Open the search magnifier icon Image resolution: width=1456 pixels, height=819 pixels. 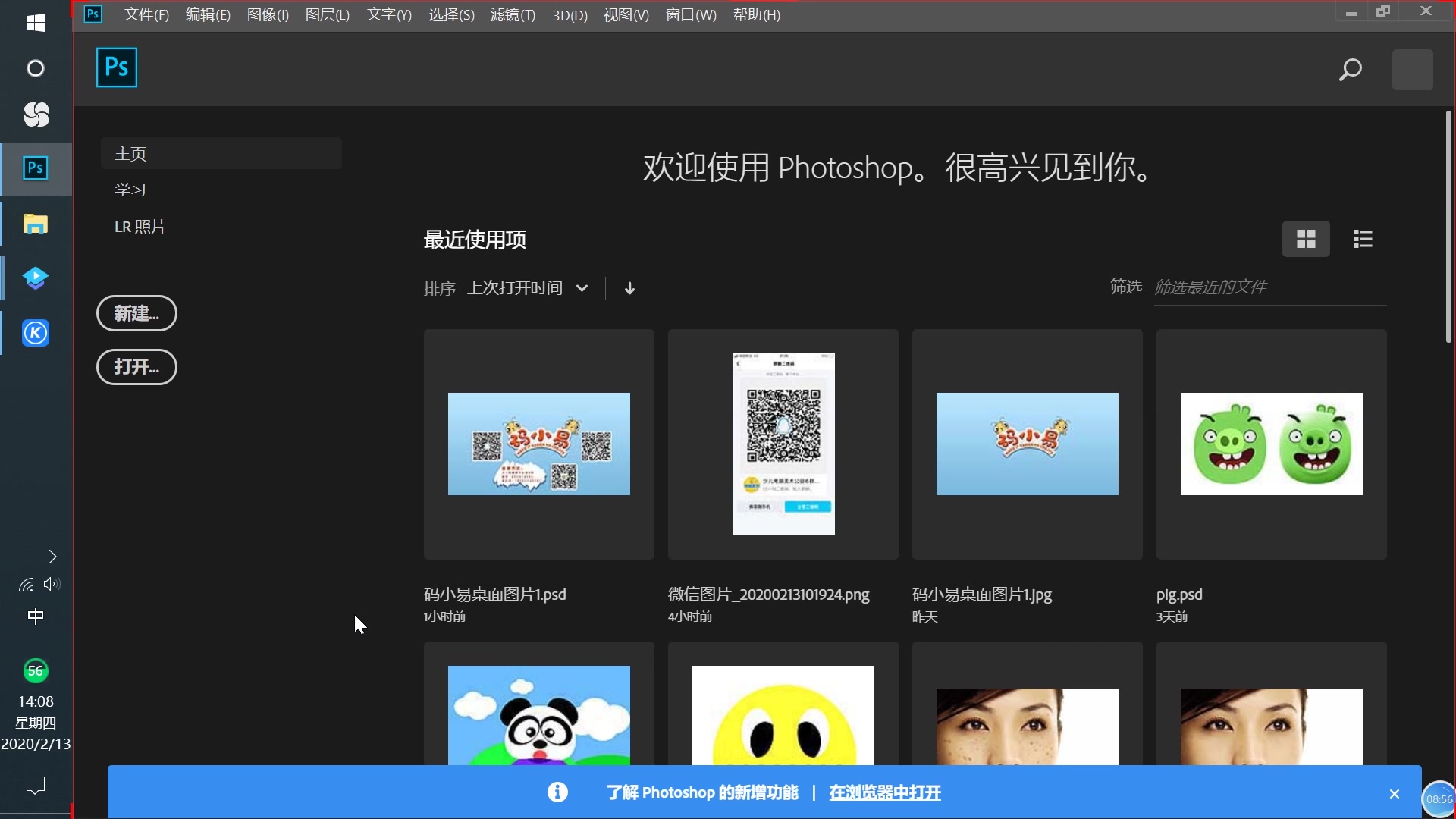pyautogui.click(x=1350, y=70)
